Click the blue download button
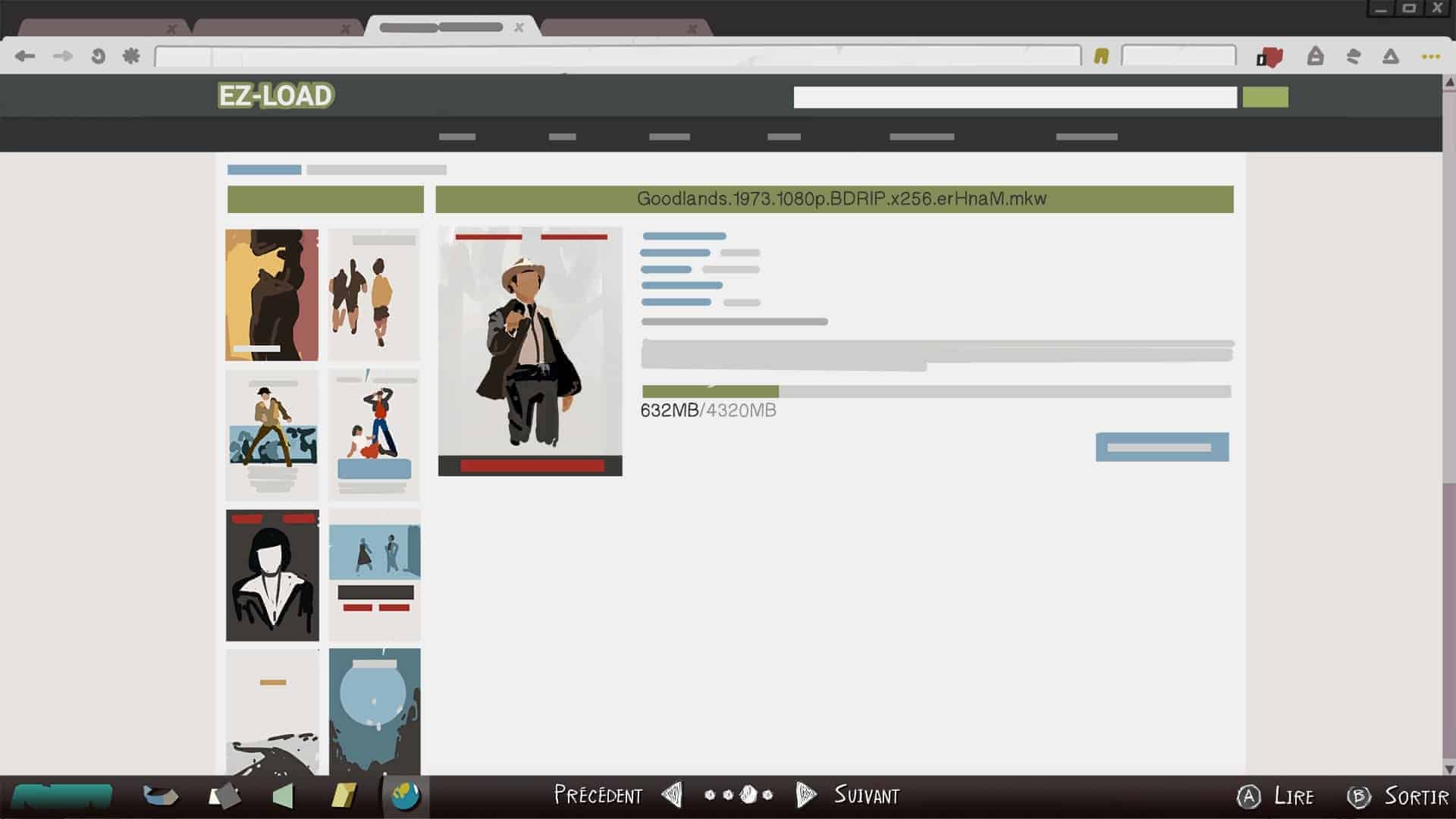 (1162, 447)
